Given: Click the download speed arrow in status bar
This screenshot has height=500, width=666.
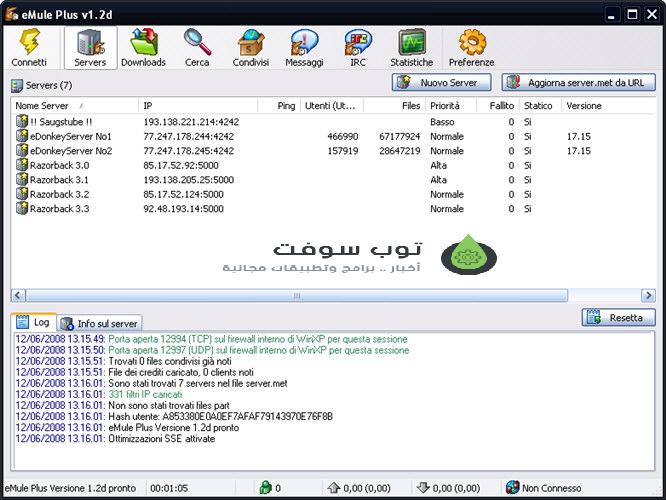Looking at the screenshot, I should click(423, 488).
